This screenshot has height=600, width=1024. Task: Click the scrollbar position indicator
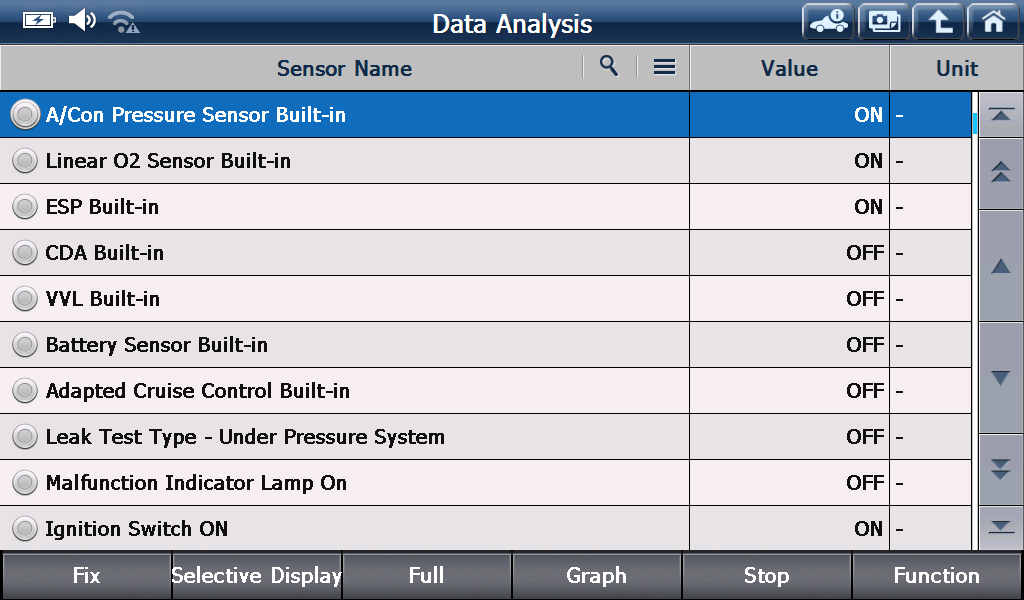click(x=974, y=123)
